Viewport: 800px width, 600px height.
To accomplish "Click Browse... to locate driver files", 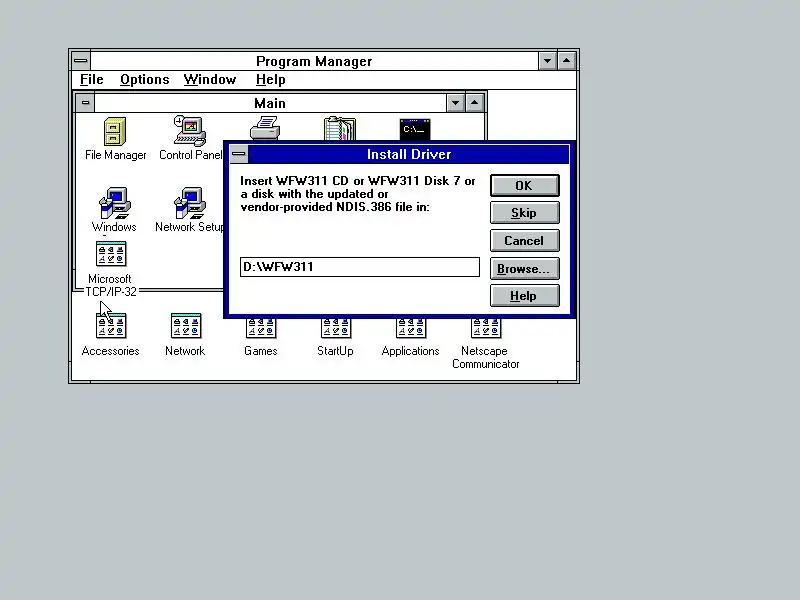I will [x=524, y=268].
